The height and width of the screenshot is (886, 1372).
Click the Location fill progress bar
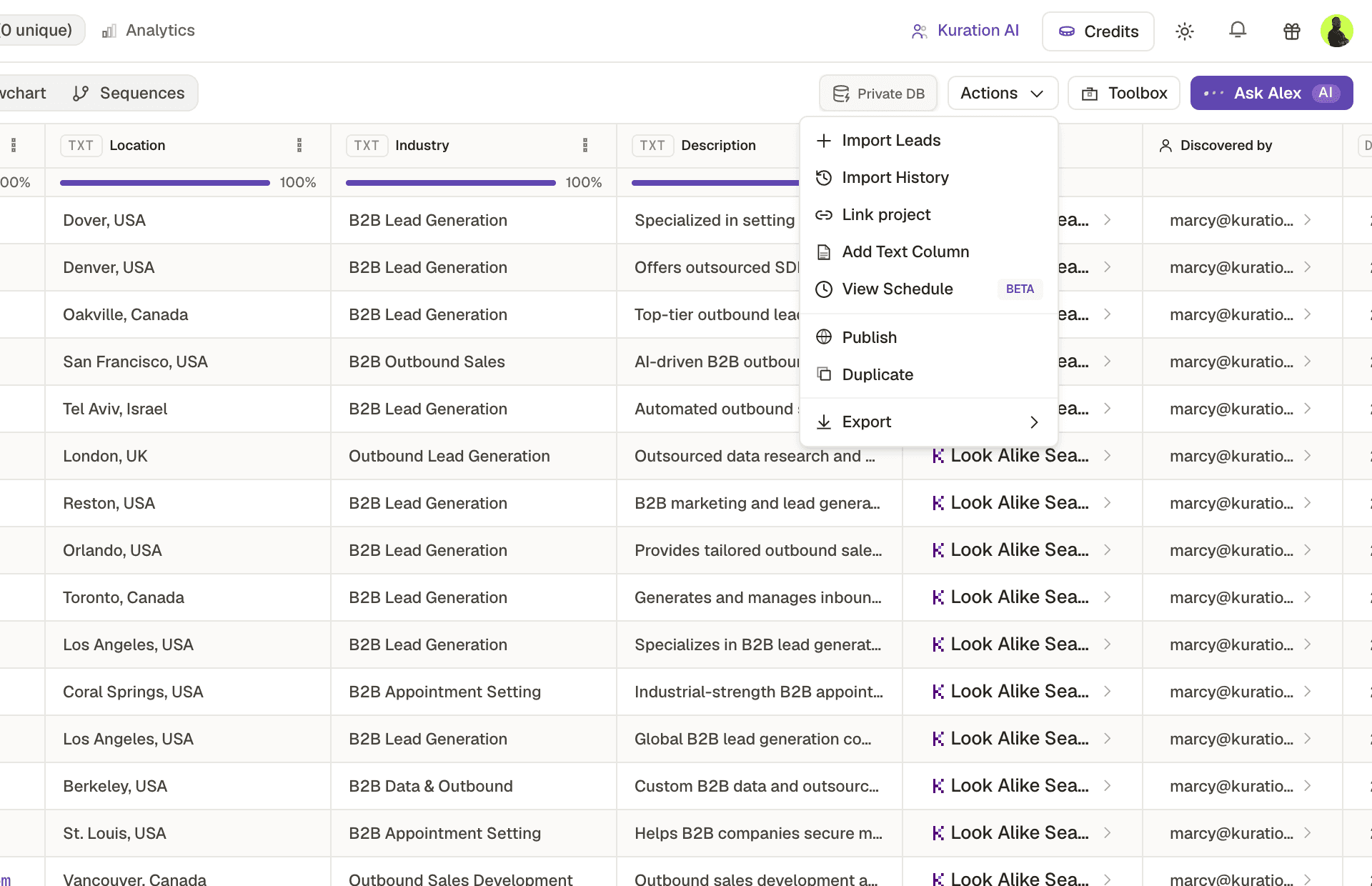point(165,183)
